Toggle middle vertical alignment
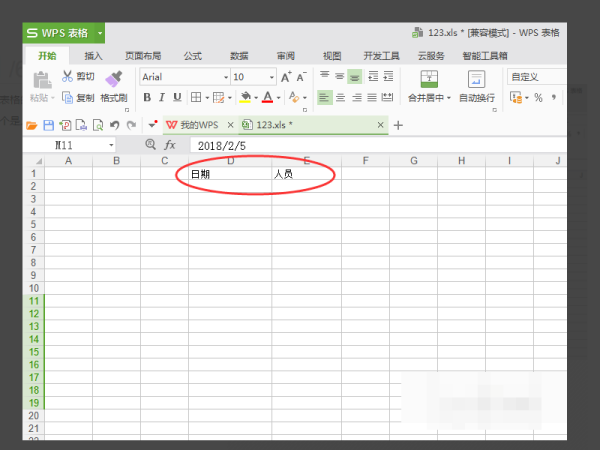 339,76
